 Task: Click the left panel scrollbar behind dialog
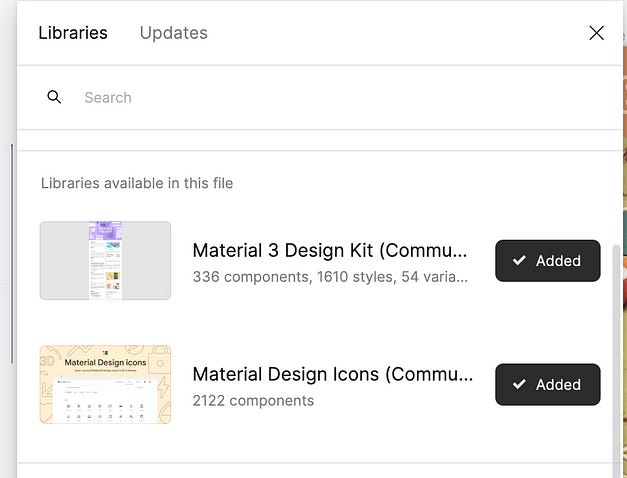coord(12,254)
